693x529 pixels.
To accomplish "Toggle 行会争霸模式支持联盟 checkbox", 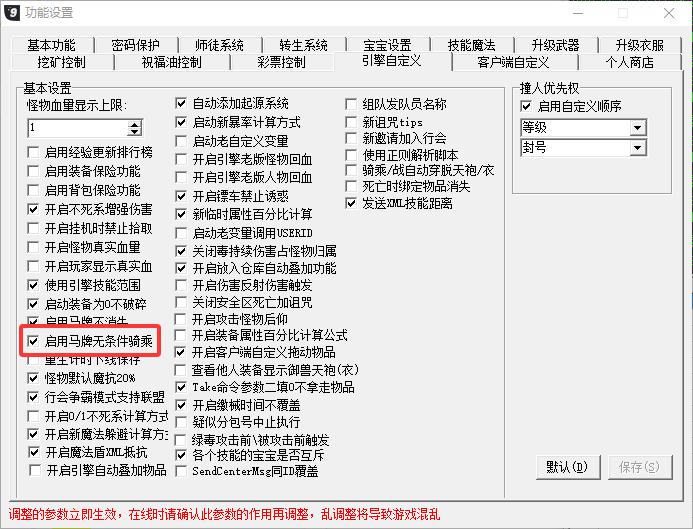I will pyautogui.click(x=33, y=397).
